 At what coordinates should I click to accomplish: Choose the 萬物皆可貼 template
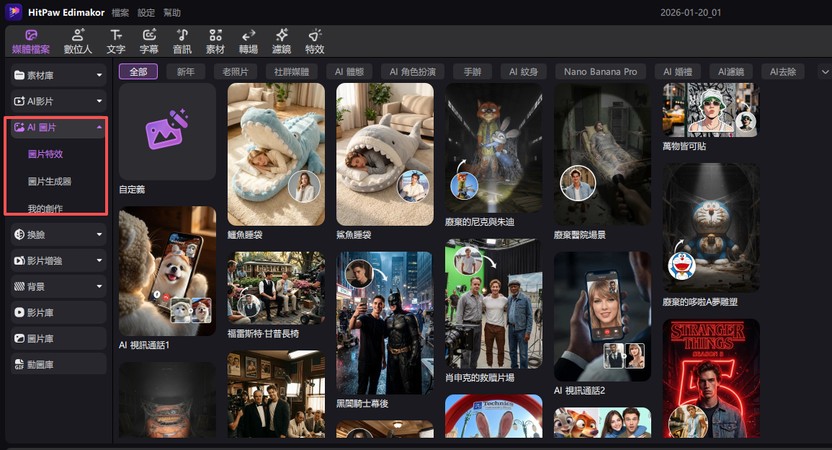point(711,110)
